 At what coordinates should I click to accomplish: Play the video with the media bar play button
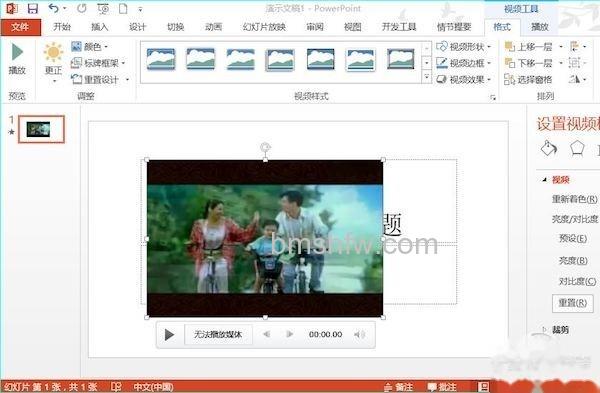[x=169, y=335]
